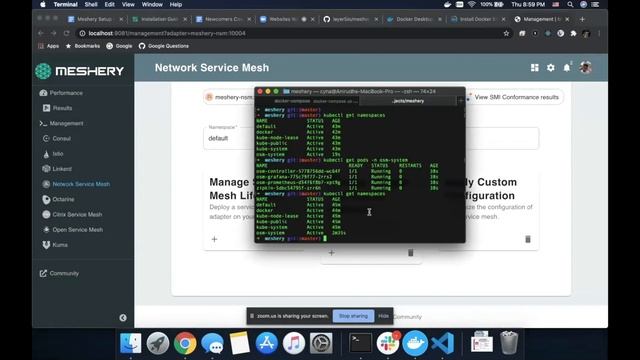640x360 pixels.
Task: Select Citrix Service Mesh in sidebar
Action: point(72,214)
